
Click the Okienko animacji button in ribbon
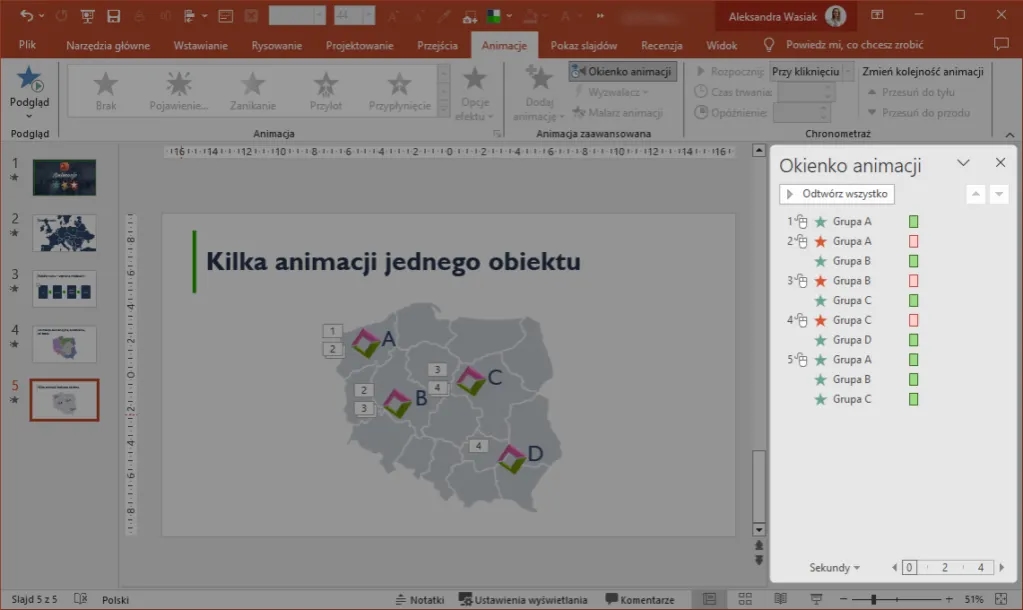click(623, 72)
